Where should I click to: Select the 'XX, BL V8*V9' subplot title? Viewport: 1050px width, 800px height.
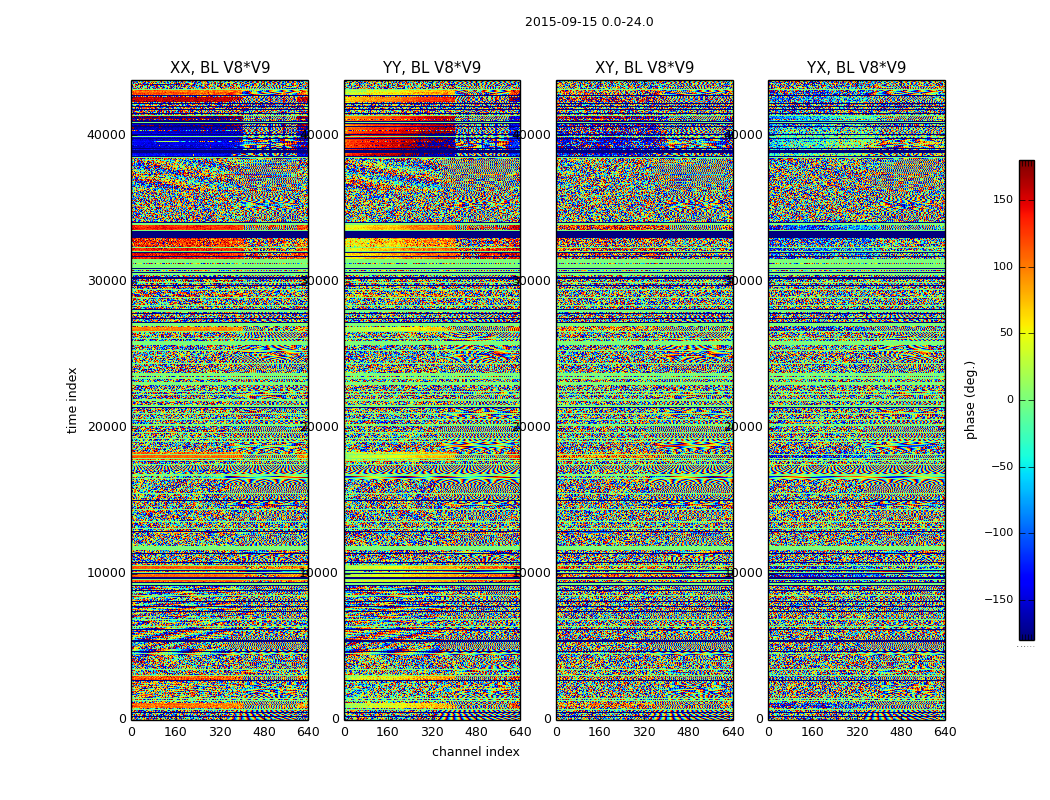tap(220, 68)
